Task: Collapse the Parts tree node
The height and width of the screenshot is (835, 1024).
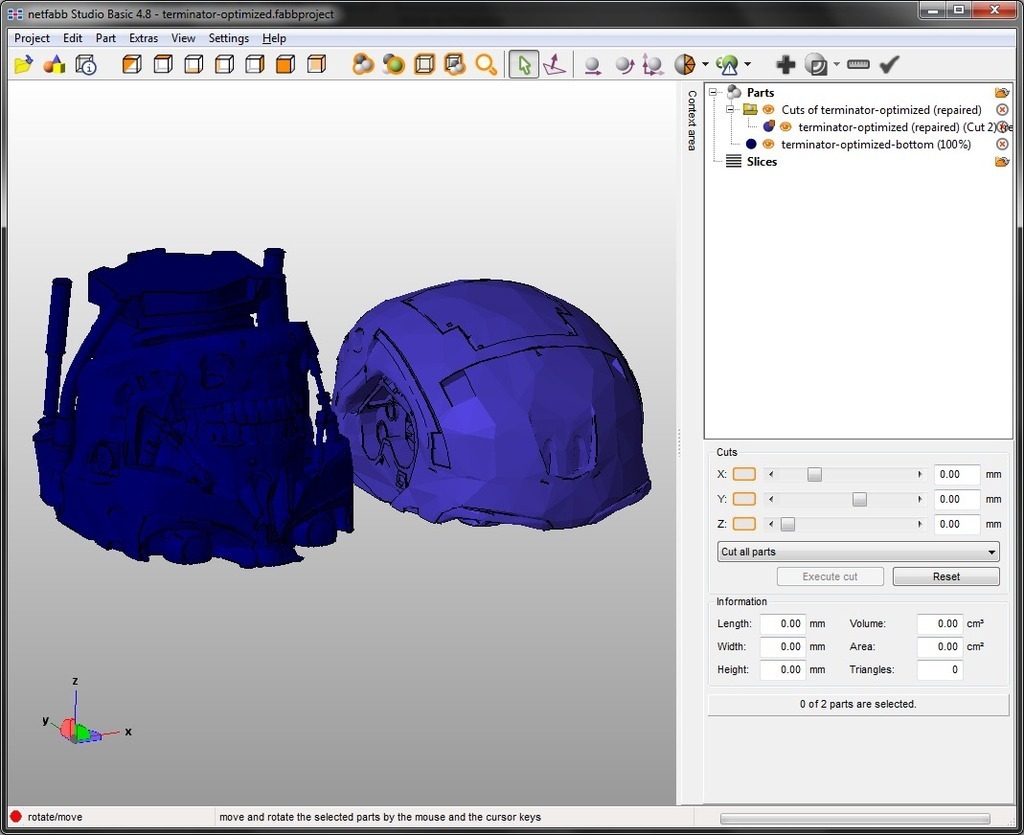Action: point(714,92)
